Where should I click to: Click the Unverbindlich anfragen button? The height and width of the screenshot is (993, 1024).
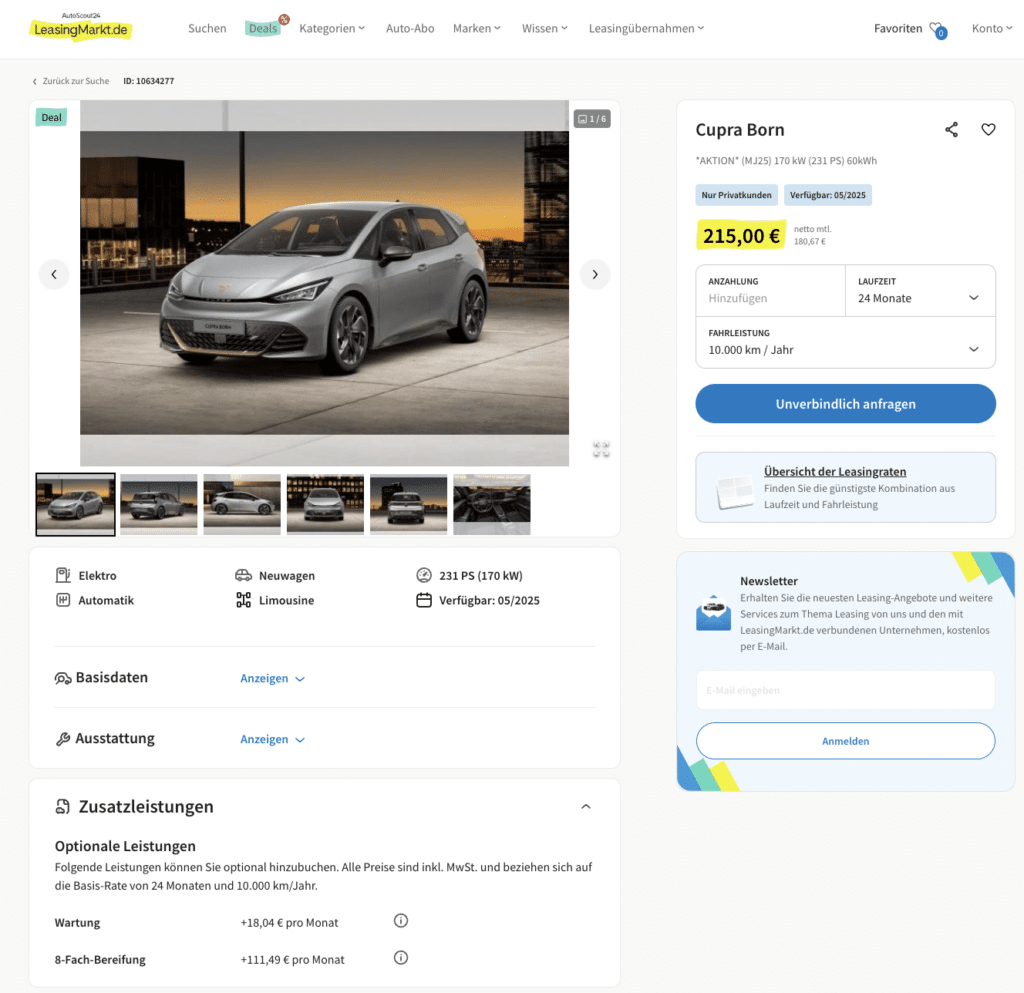[x=845, y=404]
